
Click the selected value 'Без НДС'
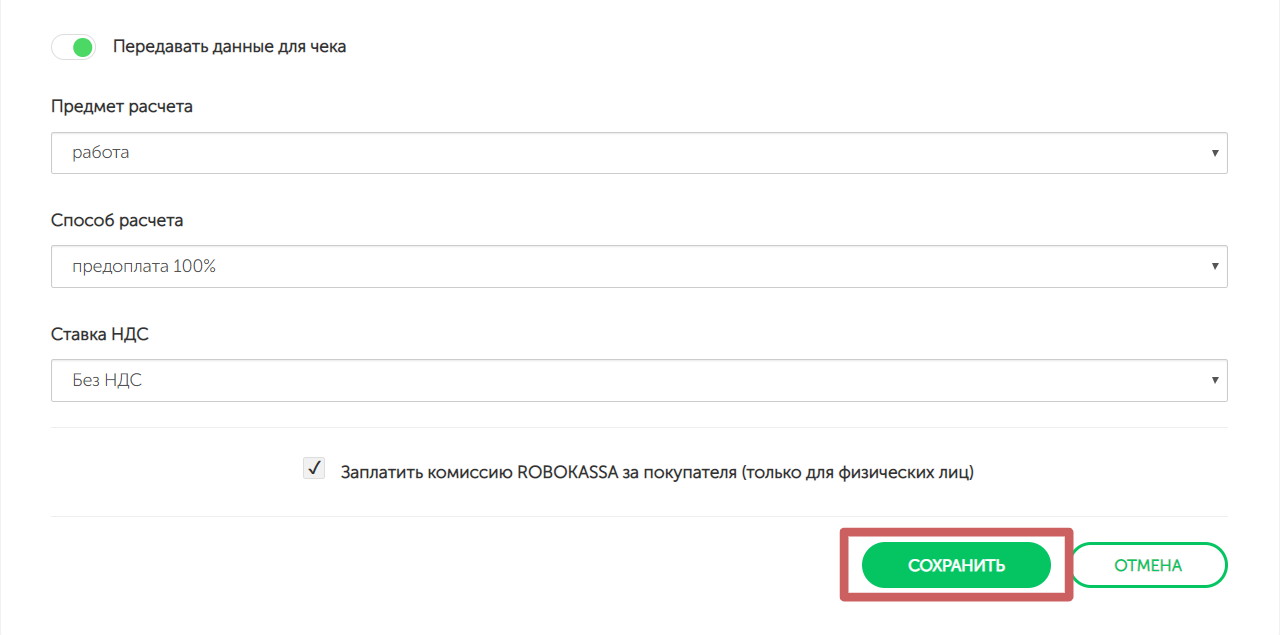tap(107, 380)
